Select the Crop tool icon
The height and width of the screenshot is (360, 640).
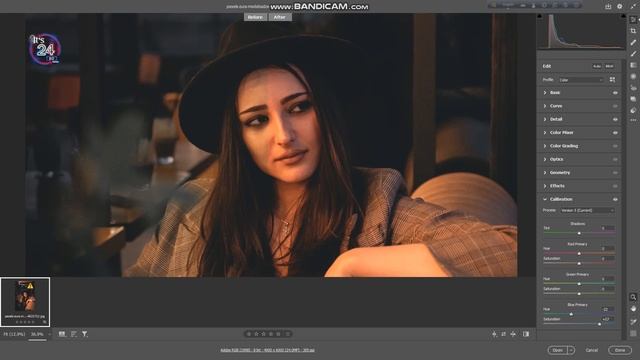pyautogui.click(x=633, y=31)
